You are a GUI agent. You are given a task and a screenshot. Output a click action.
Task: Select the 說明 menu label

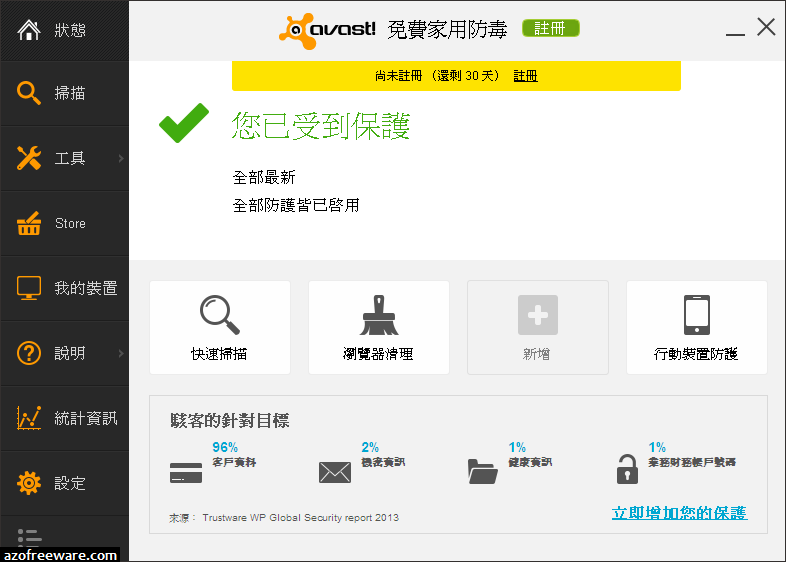(x=70, y=353)
